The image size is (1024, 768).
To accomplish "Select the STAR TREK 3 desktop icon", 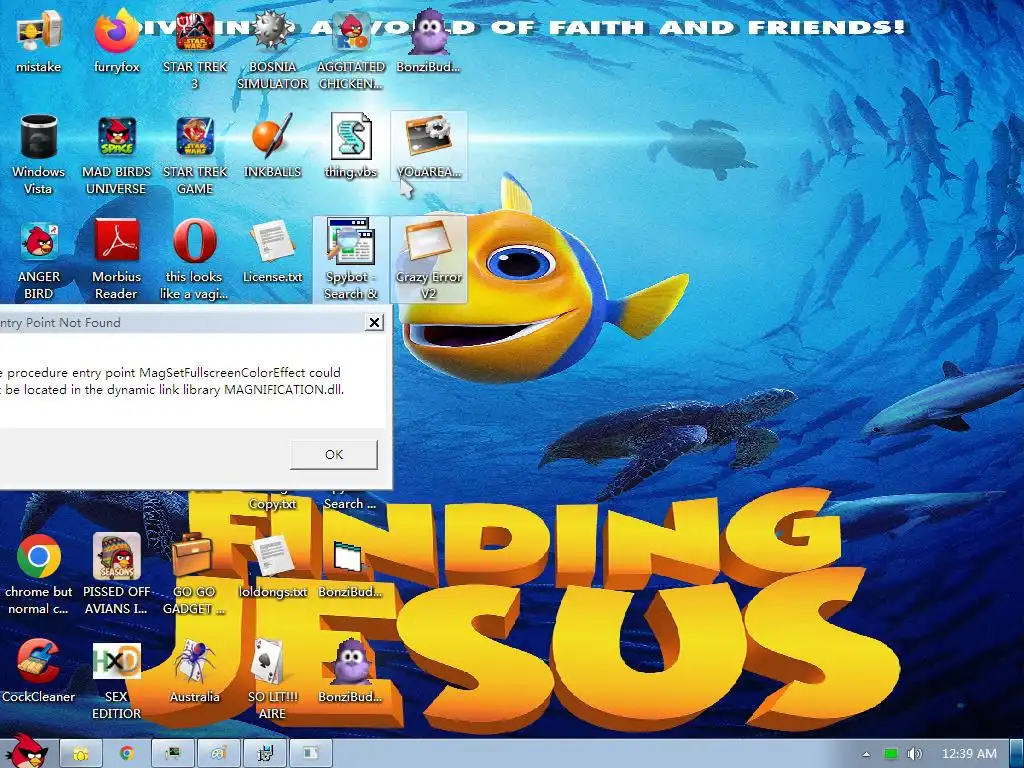I will pyautogui.click(x=195, y=51).
